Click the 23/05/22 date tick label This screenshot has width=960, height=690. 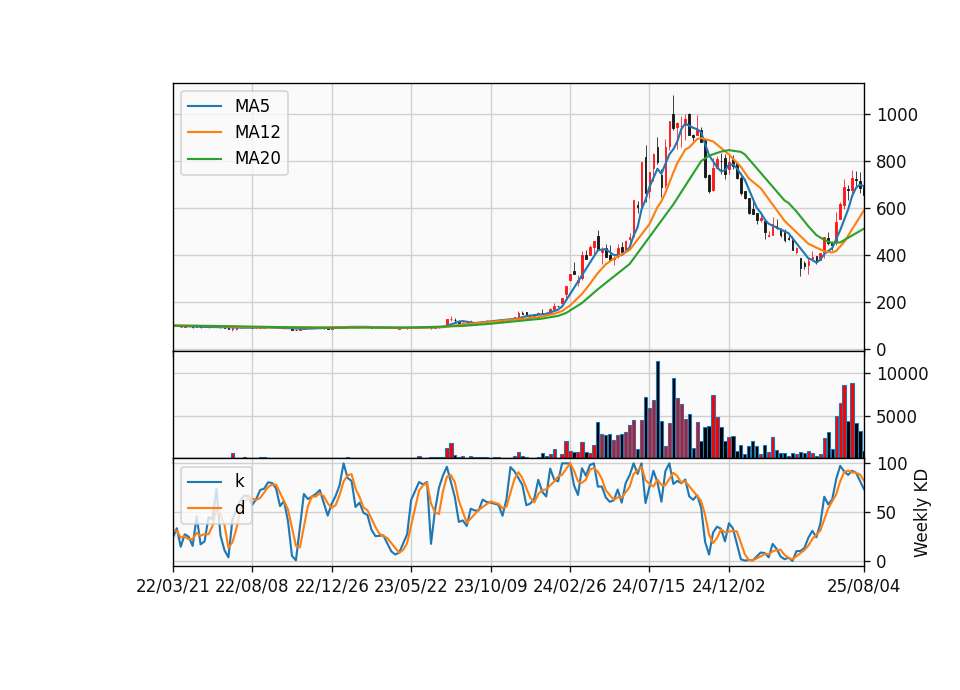pyautogui.click(x=411, y=586)
